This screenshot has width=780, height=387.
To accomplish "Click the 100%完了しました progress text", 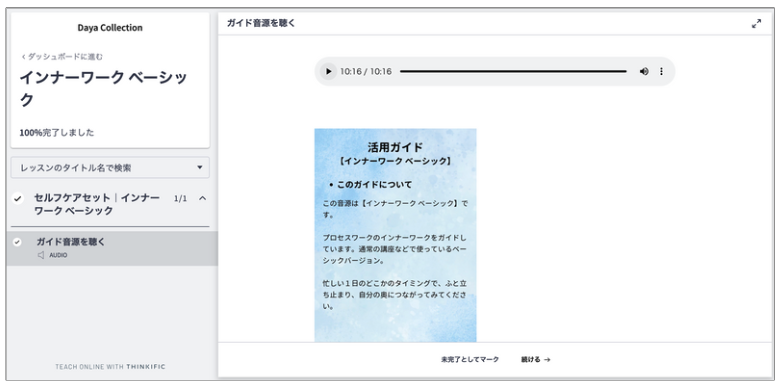I will 57,133.
